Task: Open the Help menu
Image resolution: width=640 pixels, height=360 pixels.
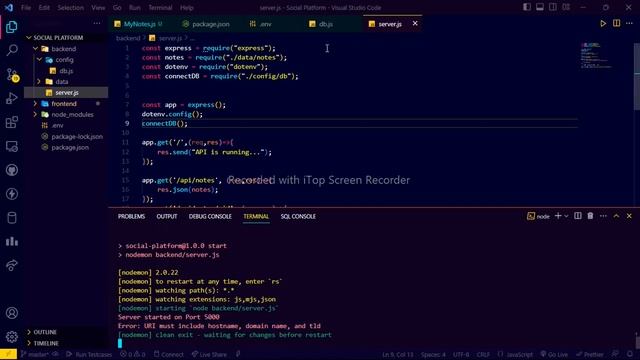Action: 187,7
